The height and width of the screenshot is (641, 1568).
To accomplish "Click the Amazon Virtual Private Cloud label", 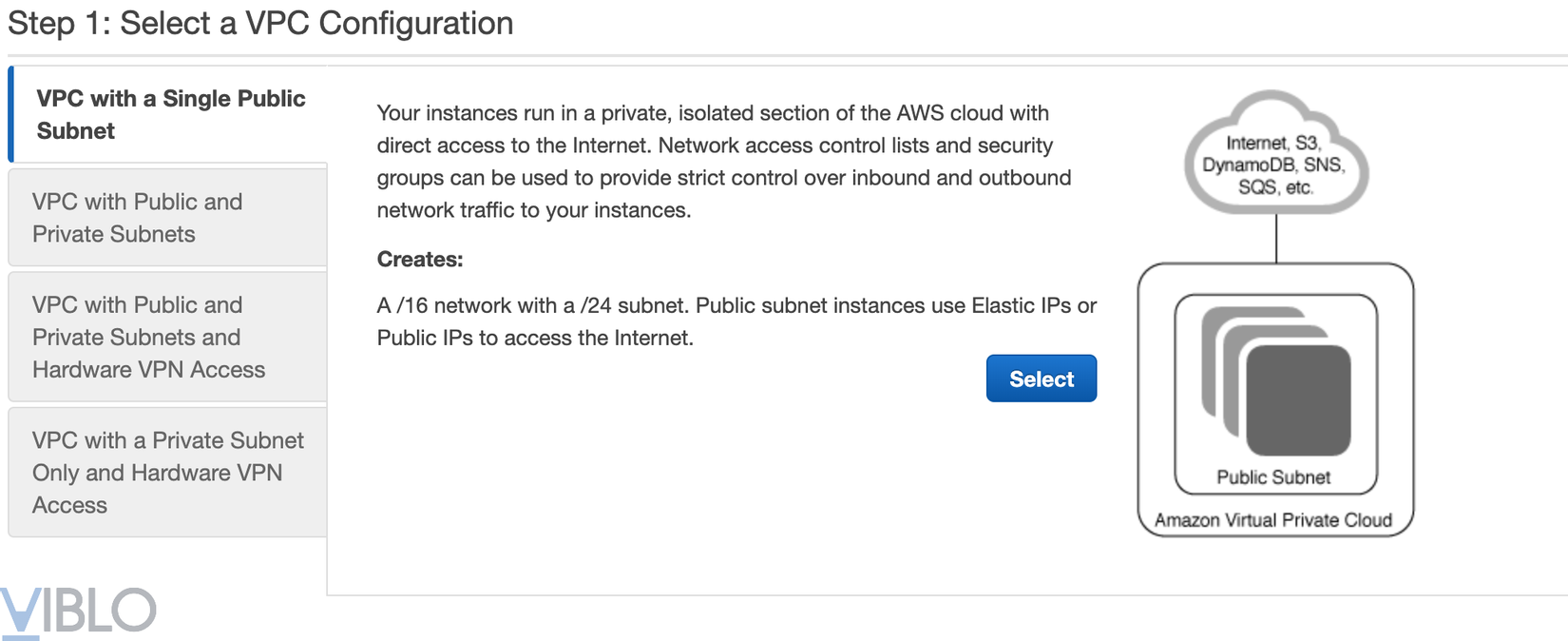I will point(1273,520).
